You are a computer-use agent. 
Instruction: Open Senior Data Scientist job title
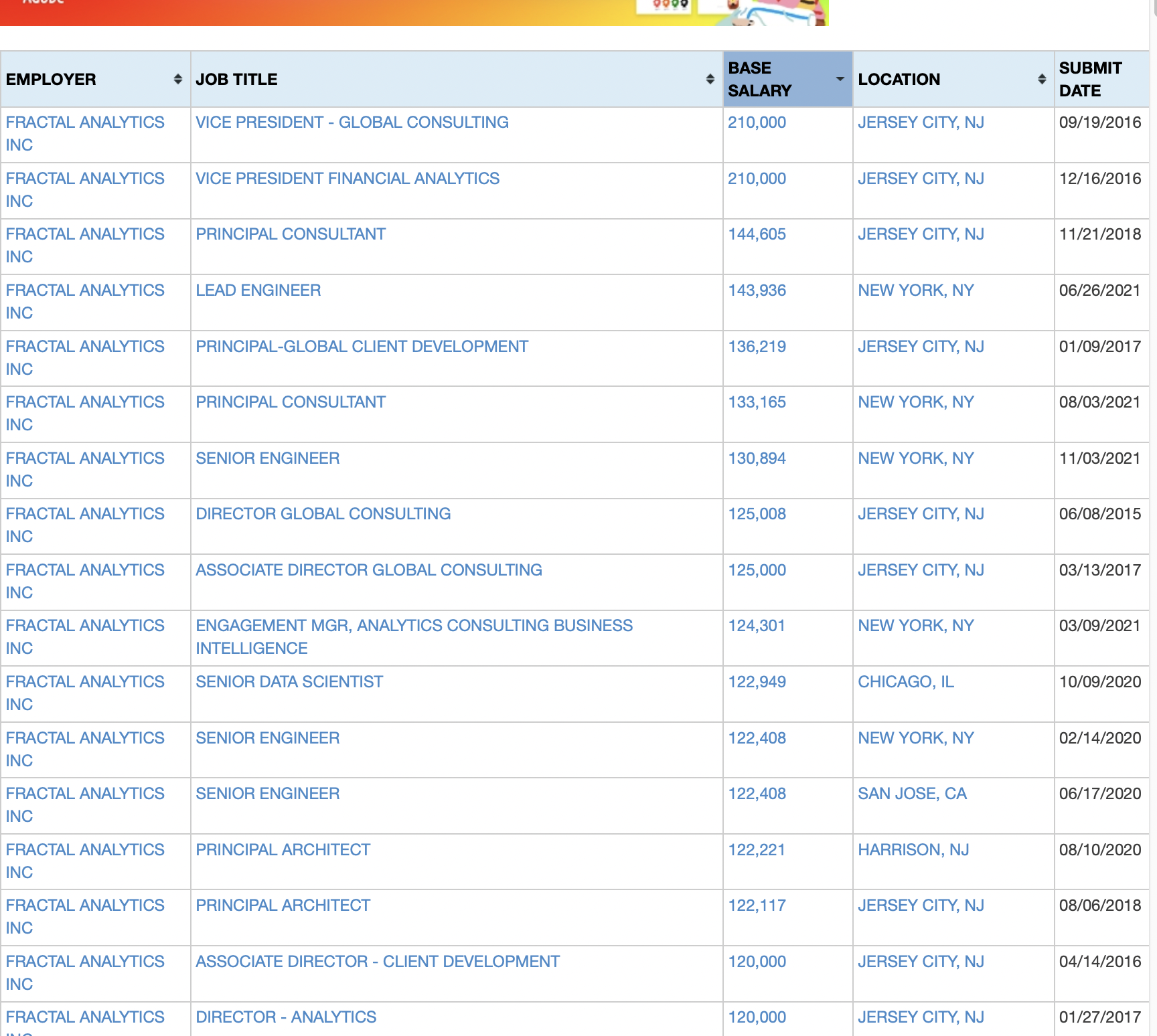pyautogui.click(x=289, y=682)
